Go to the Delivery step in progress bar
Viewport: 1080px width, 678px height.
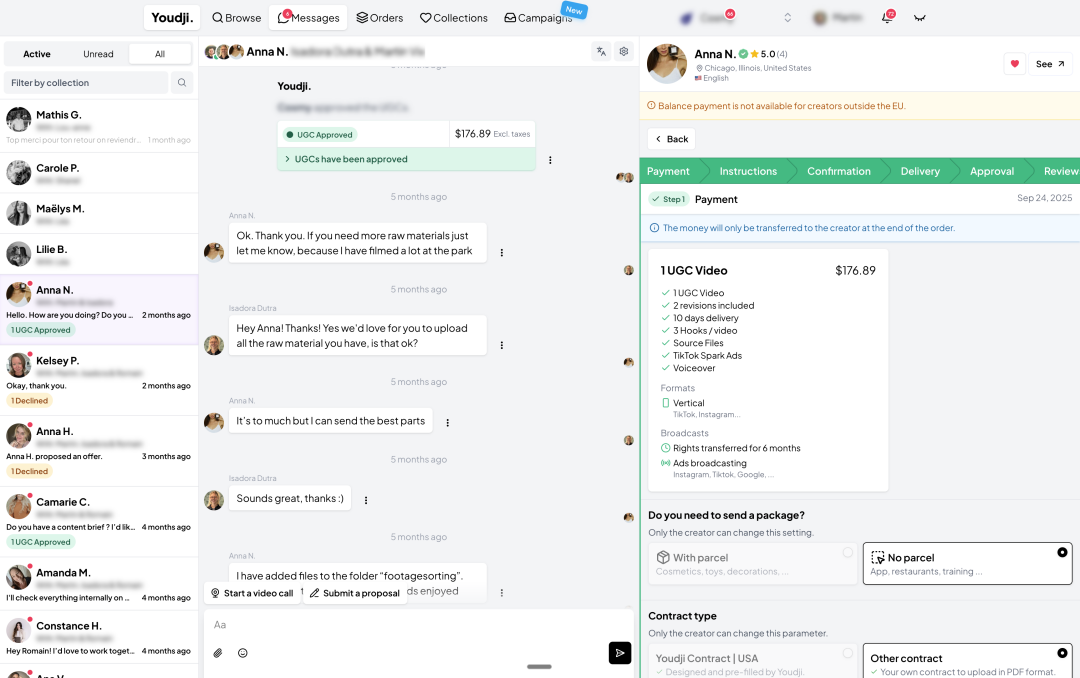coord(919,171)
